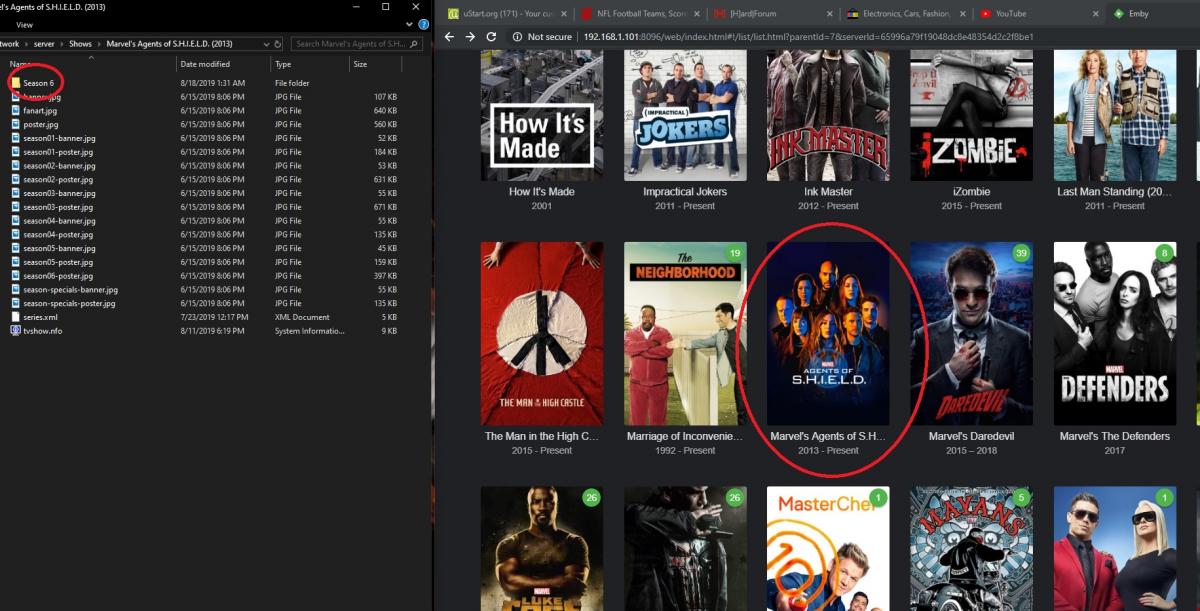Sort files by Date modified column
The image size is (1200, 611).
pyautogui.click(x=205, y=64)
